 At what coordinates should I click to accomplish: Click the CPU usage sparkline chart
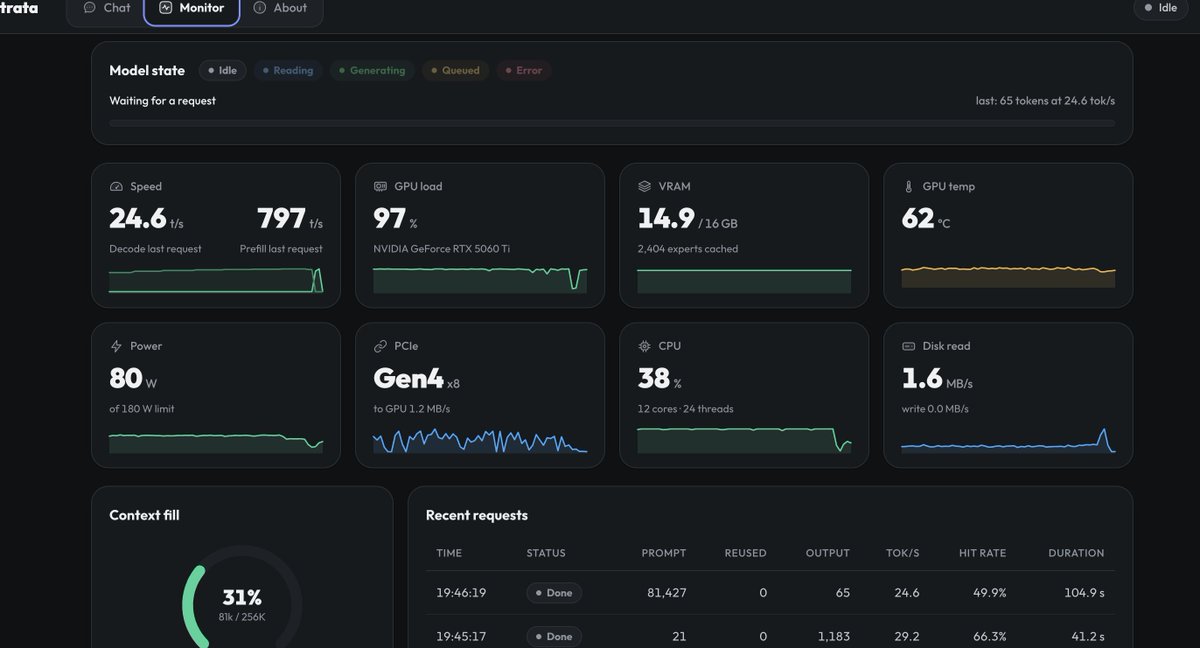point(744,440)
